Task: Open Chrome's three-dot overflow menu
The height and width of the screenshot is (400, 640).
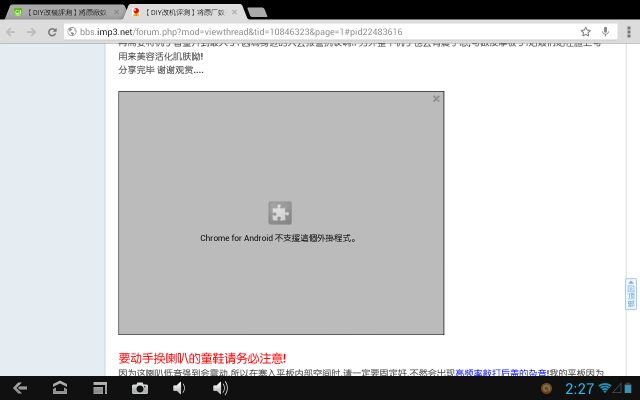Action: point(629,31)
